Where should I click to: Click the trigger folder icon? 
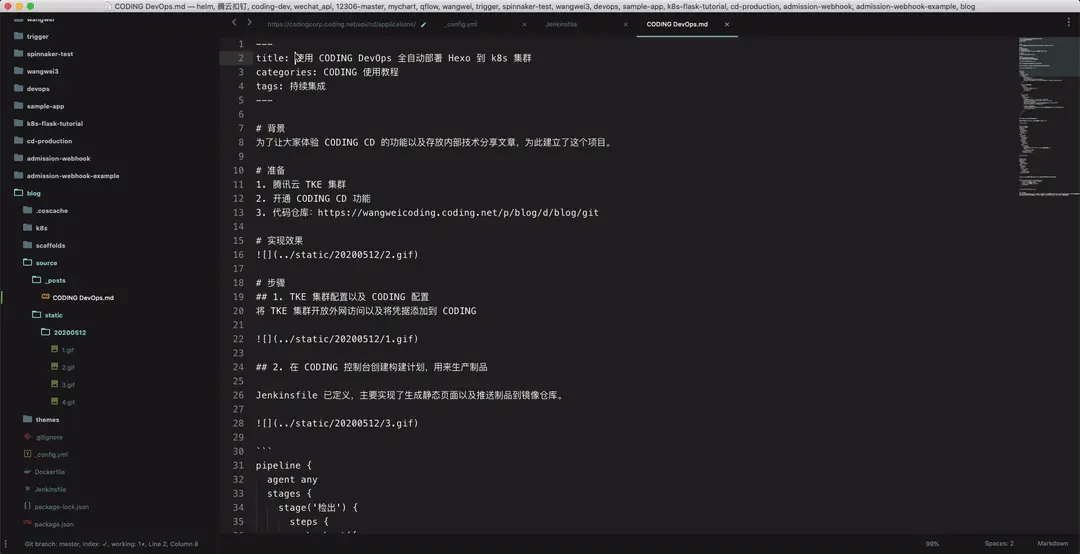click(19, 36)
